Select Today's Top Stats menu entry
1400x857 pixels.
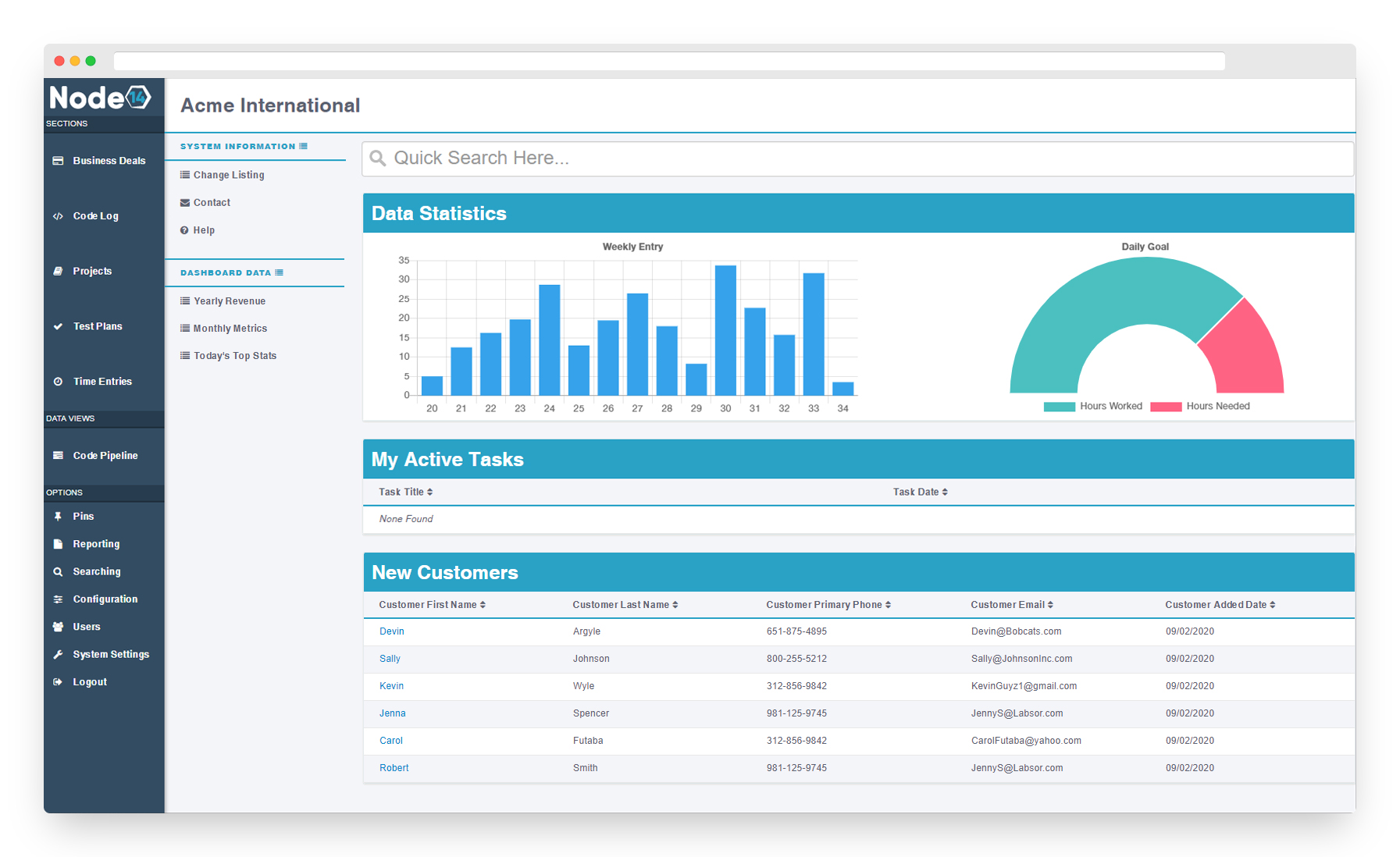pos(233,355)
